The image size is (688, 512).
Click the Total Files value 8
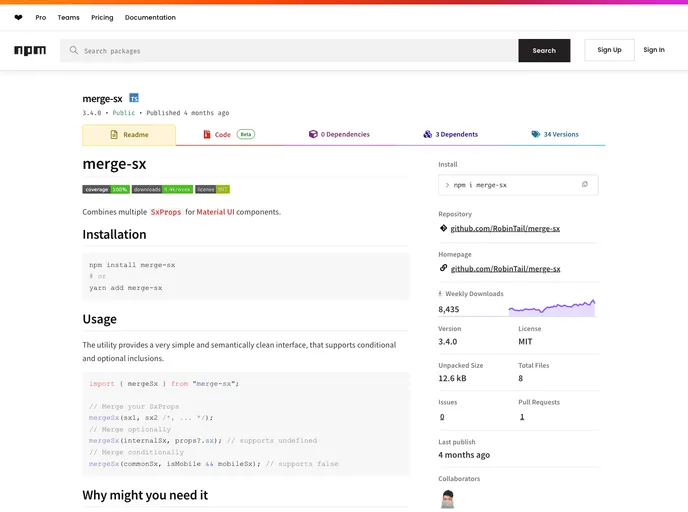pos(520,378)
